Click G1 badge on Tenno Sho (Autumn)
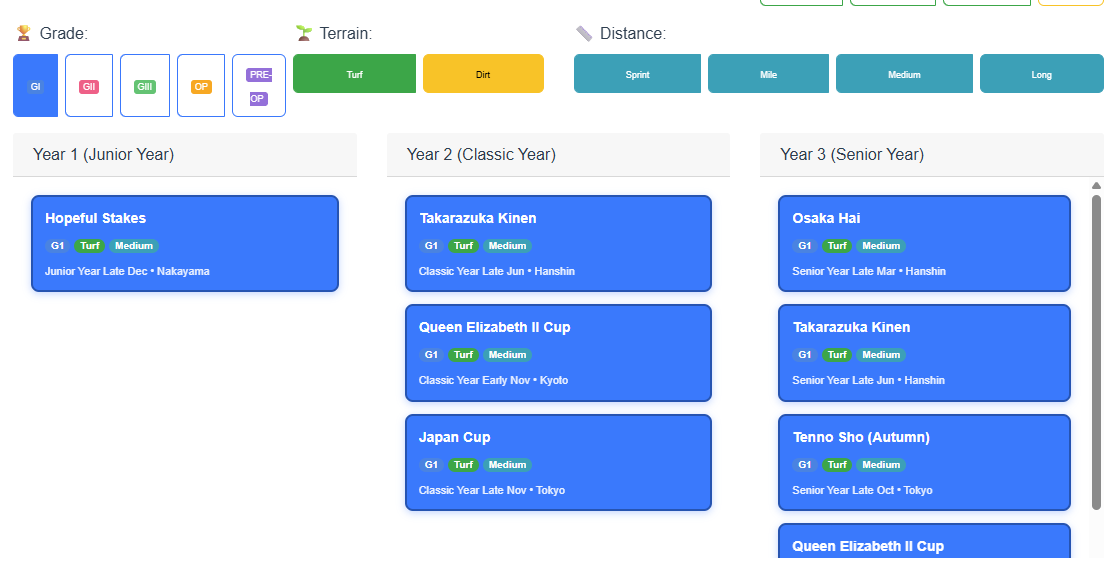The width and height of the screenshot is (1116, 569). pyautogui.click(x=804, y=465)
